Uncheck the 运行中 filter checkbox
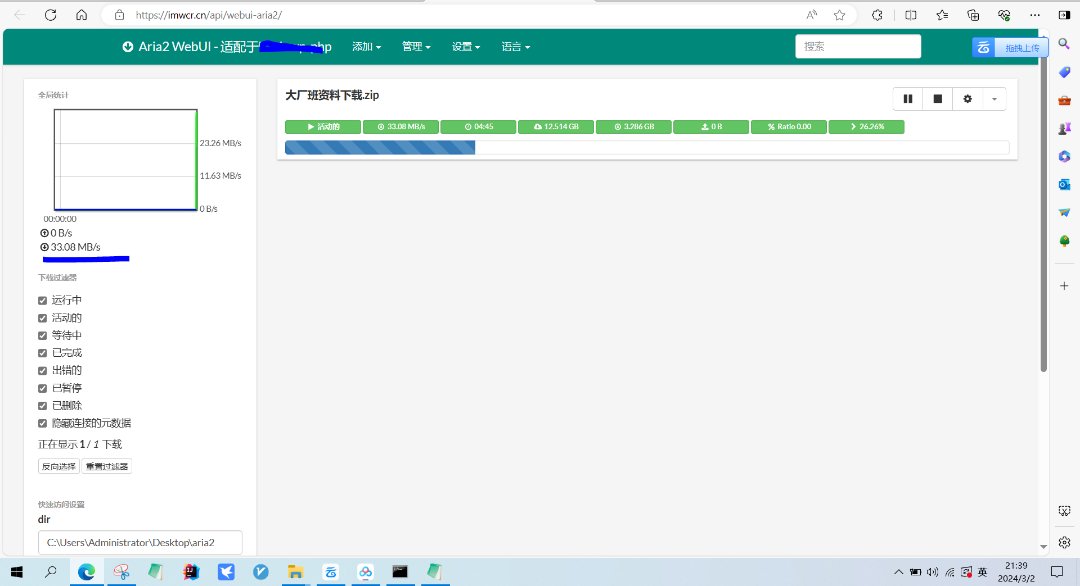Image resolution: width=1080 pixels, height=586 pixels. 42,300
